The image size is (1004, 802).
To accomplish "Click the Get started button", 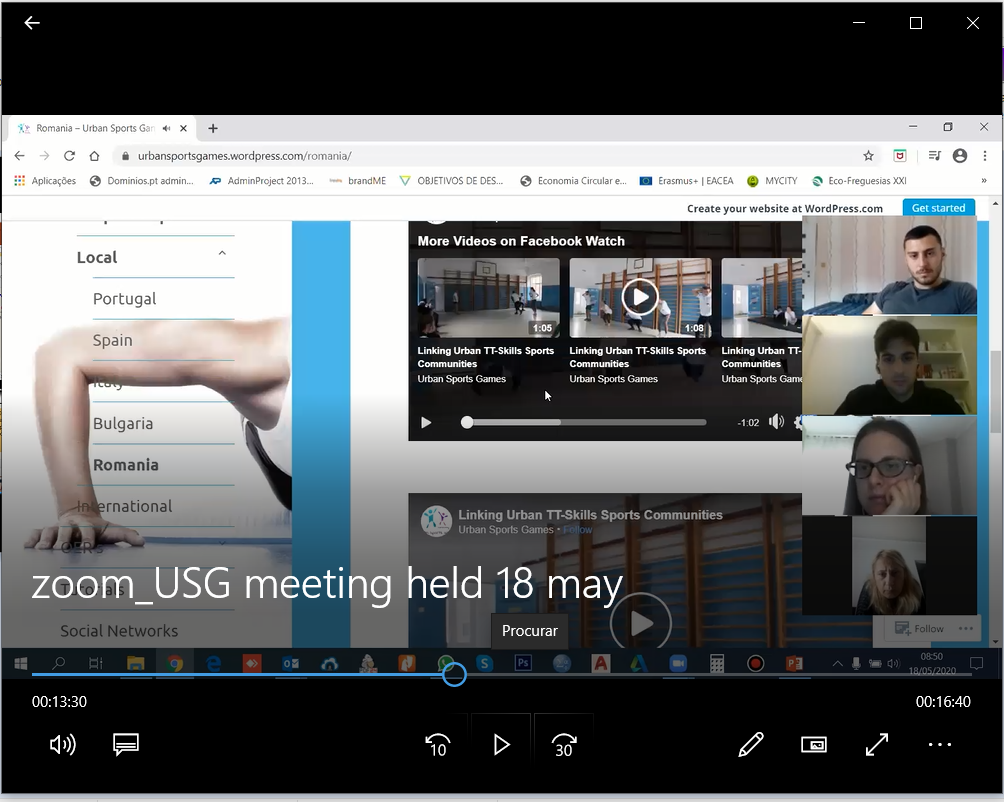I will [938, 208].
